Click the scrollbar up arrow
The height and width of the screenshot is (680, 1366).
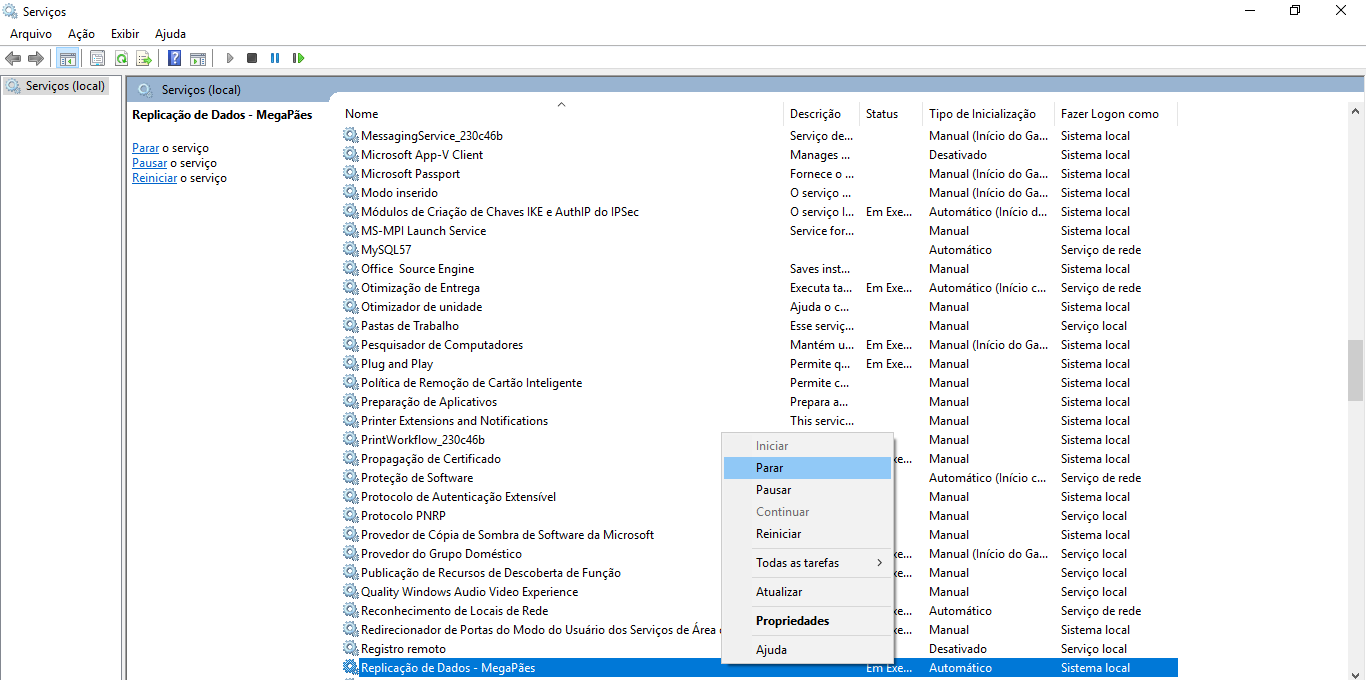pyautogui.click(x=1355, y=111)
